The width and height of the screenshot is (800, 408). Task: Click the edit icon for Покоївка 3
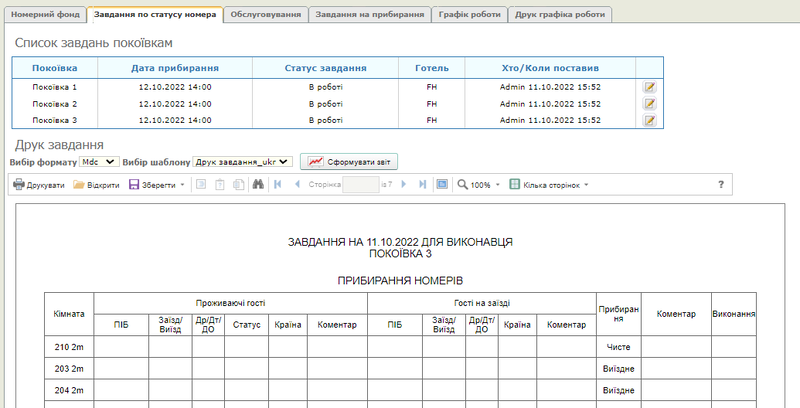(x=649, y=120)
